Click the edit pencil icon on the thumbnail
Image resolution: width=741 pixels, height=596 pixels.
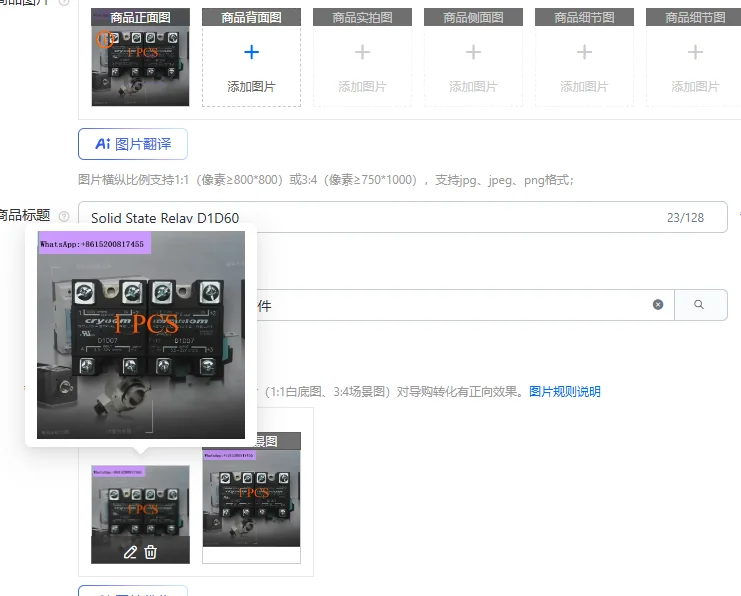[130, 552]
